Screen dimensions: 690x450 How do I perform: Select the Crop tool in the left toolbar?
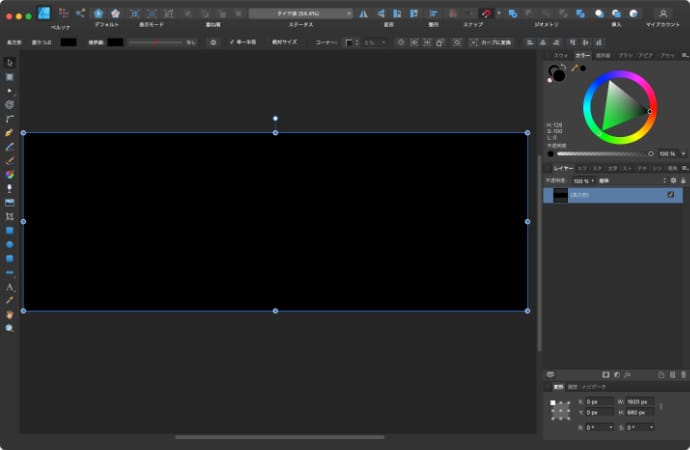9,216
